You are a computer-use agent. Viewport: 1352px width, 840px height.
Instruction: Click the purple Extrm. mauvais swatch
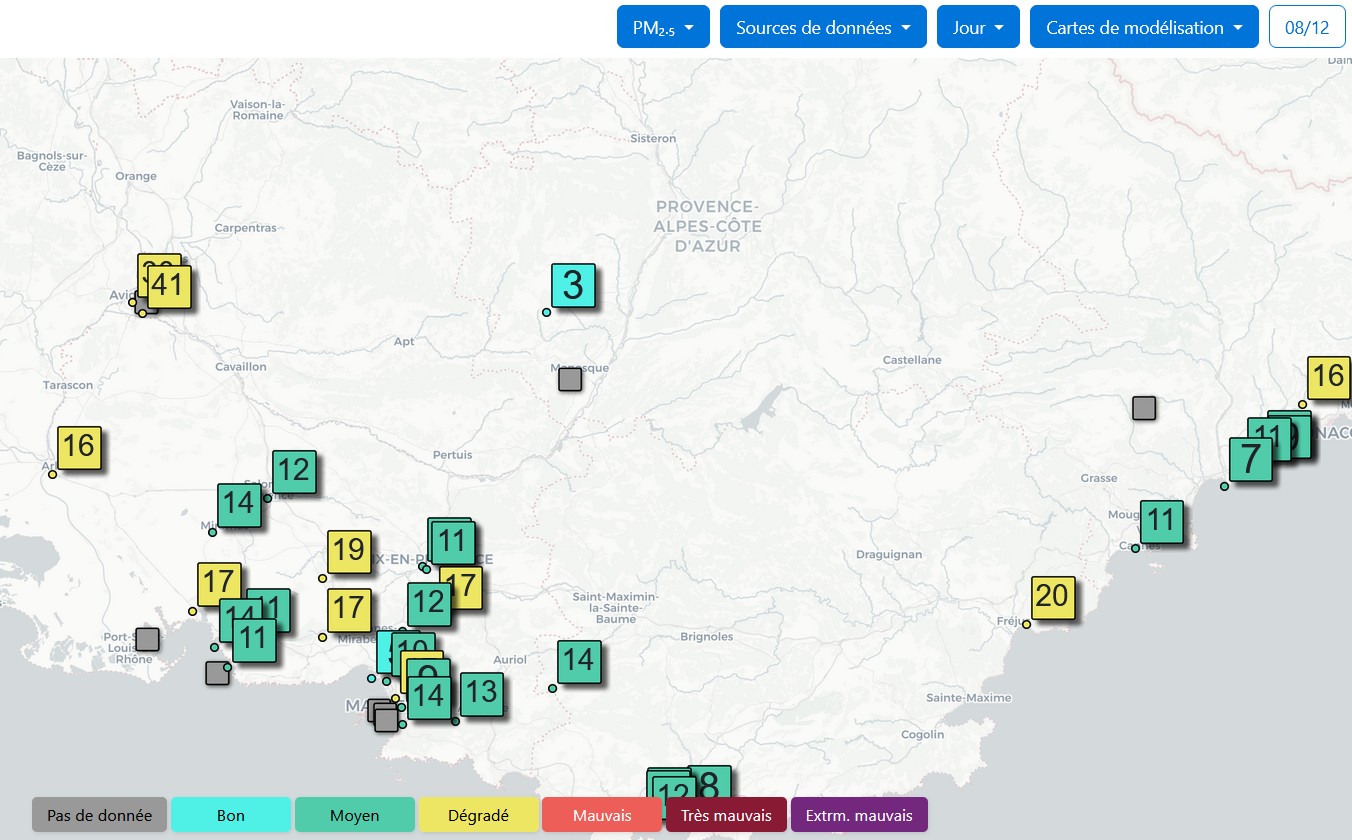coord(859,815)
